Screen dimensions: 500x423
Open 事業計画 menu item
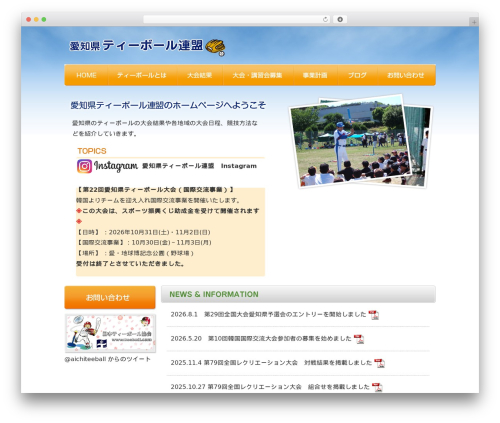[315, 75]
